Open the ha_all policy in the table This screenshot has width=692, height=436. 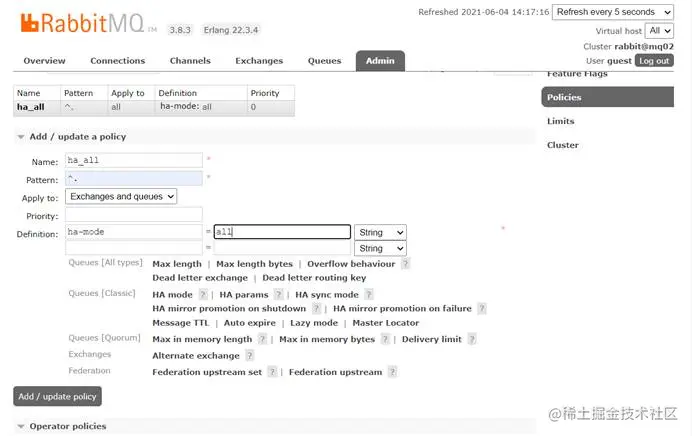pyautogui.click(x=30, y=107)
